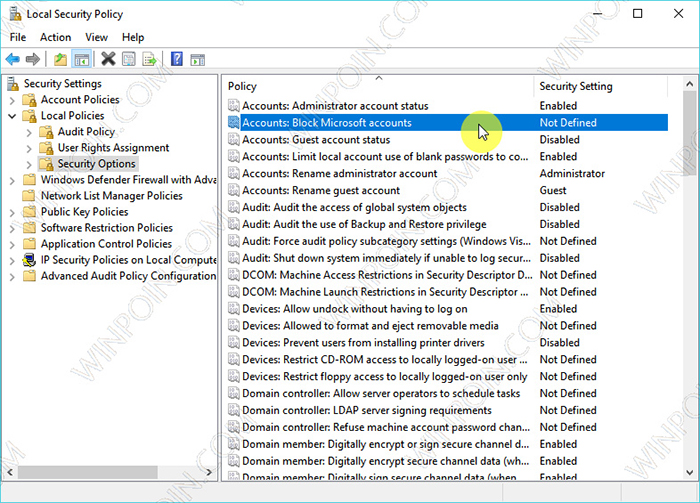Viewport: 700px width, 503px height.
Task: Expand Advanced Audit Policy Configuration node
Action: 12,277
